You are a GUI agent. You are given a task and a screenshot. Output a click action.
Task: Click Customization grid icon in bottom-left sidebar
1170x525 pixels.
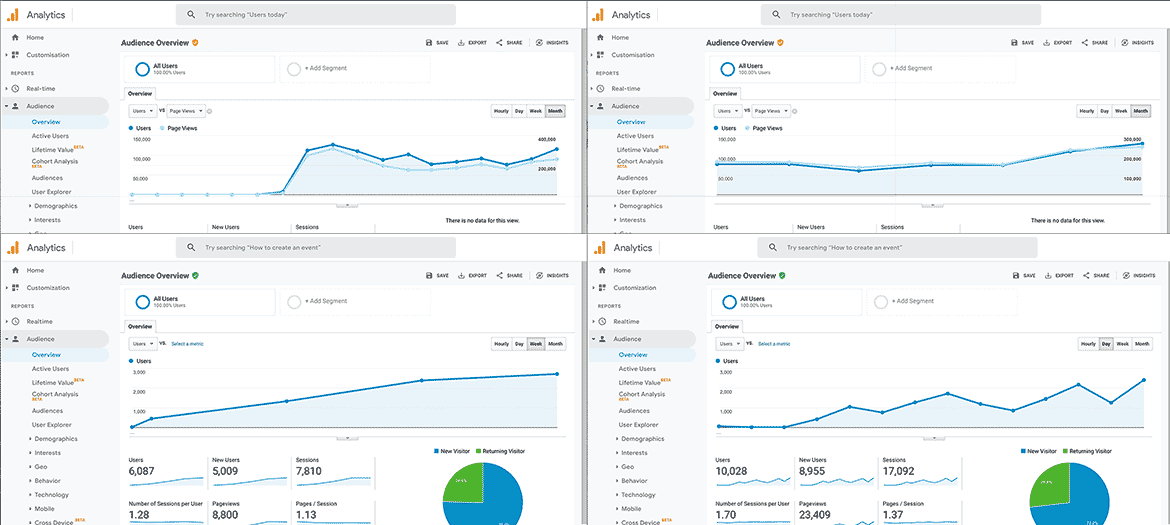[15, 288]
